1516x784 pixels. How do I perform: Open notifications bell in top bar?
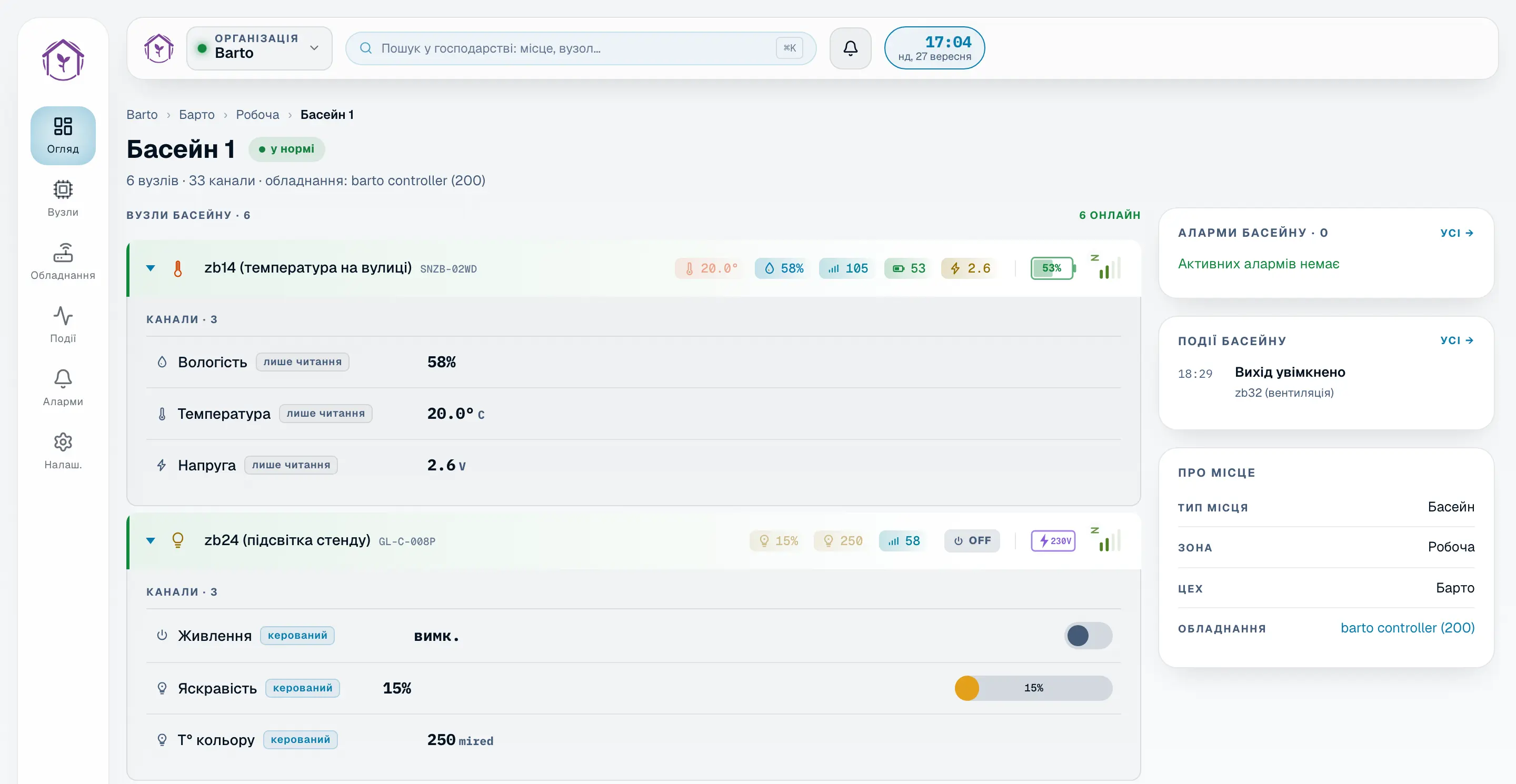[851, 48]
